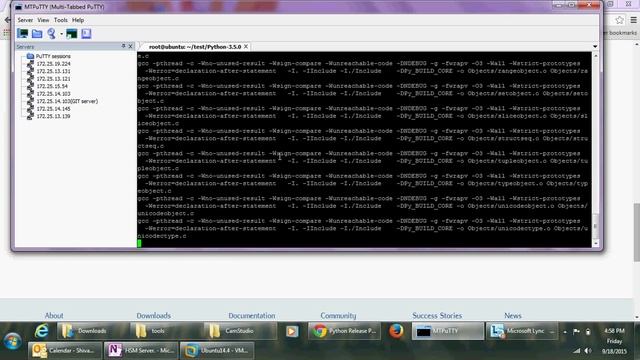Open the Tools menu
Viewport: 640px width, 360px height.
[60, 20]
